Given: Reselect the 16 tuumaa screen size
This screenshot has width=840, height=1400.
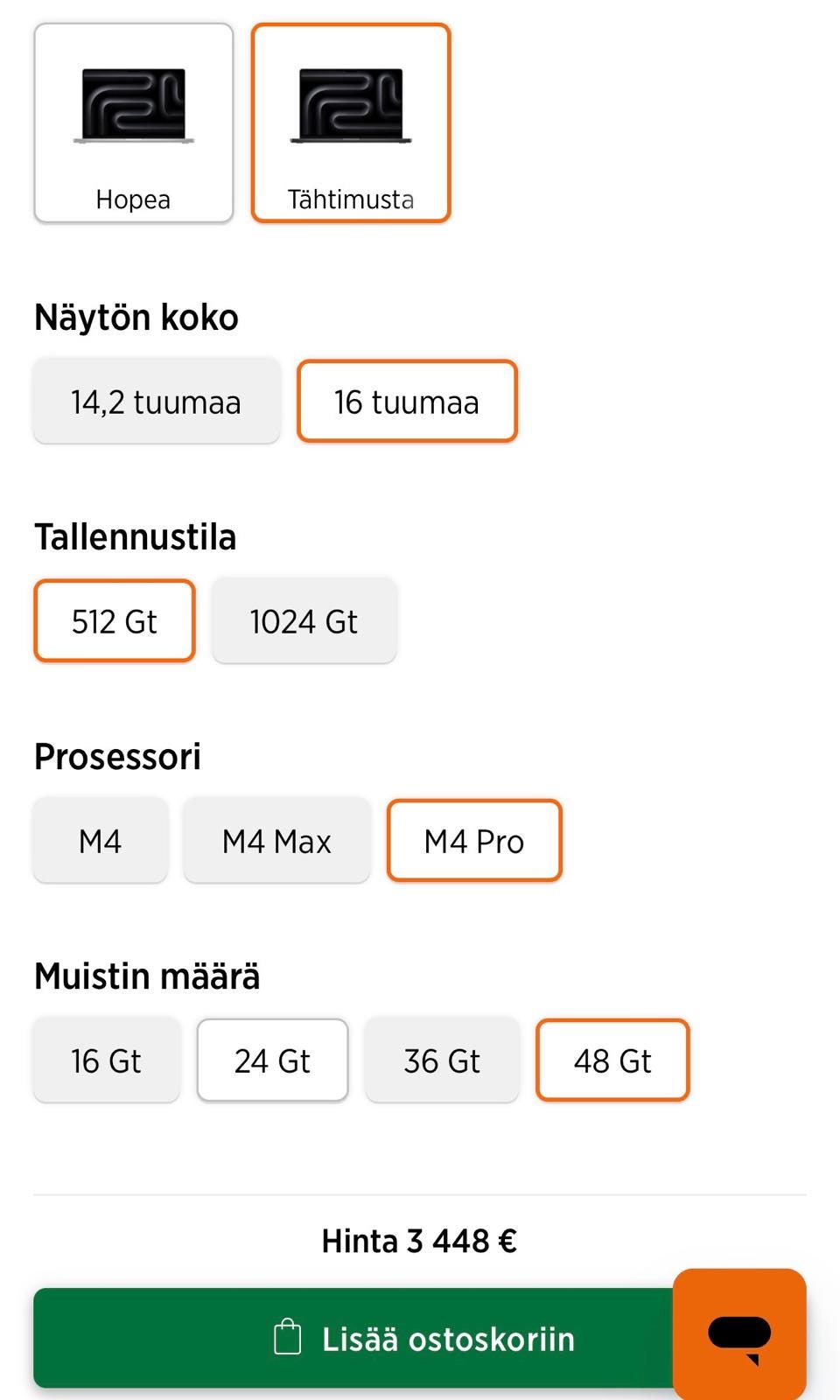Looking at the screenshot, I should 407,402.
